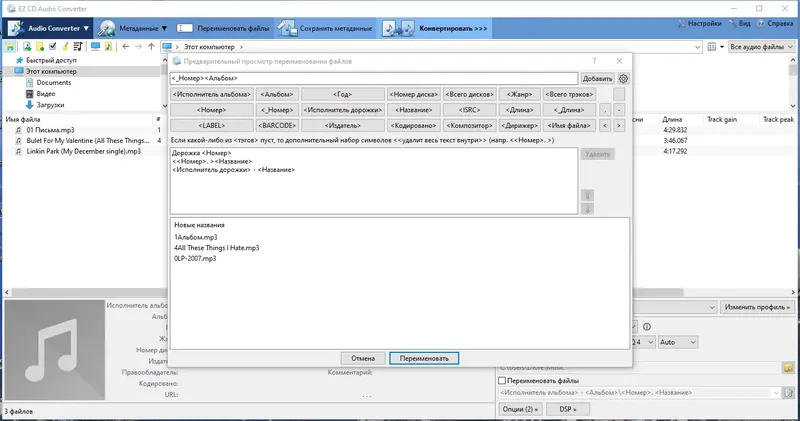The image size is (800, 421).
Task: Click the Опции (2) » button
Action: pyautogui.click(x=520, y=409)
